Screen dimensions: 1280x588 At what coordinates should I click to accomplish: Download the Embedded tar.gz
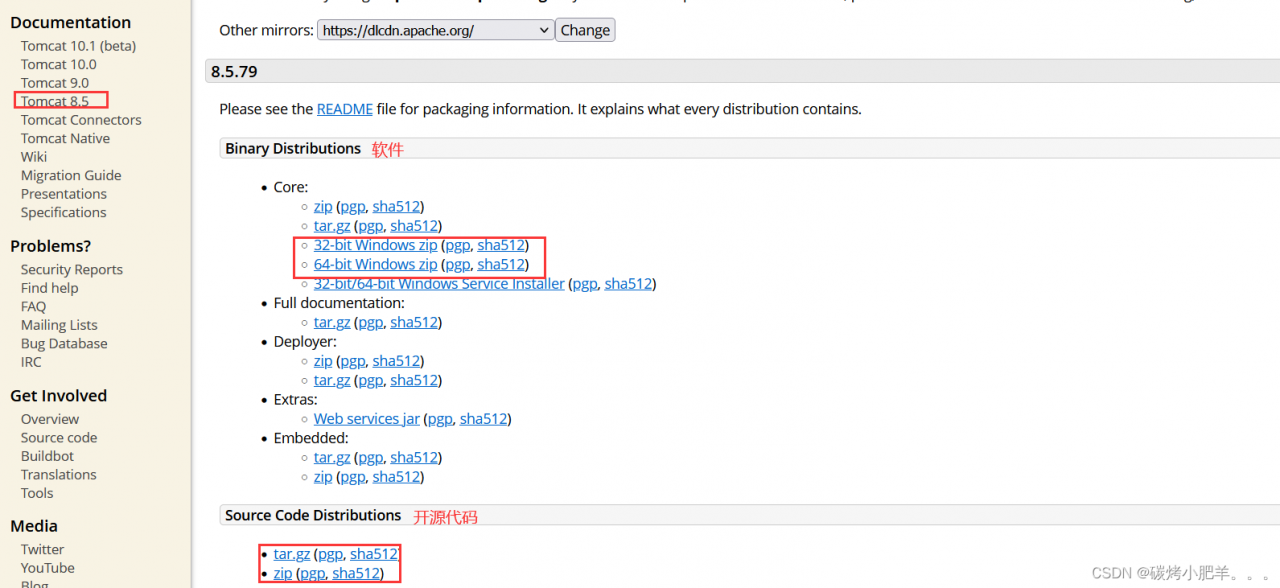point(332,457)
